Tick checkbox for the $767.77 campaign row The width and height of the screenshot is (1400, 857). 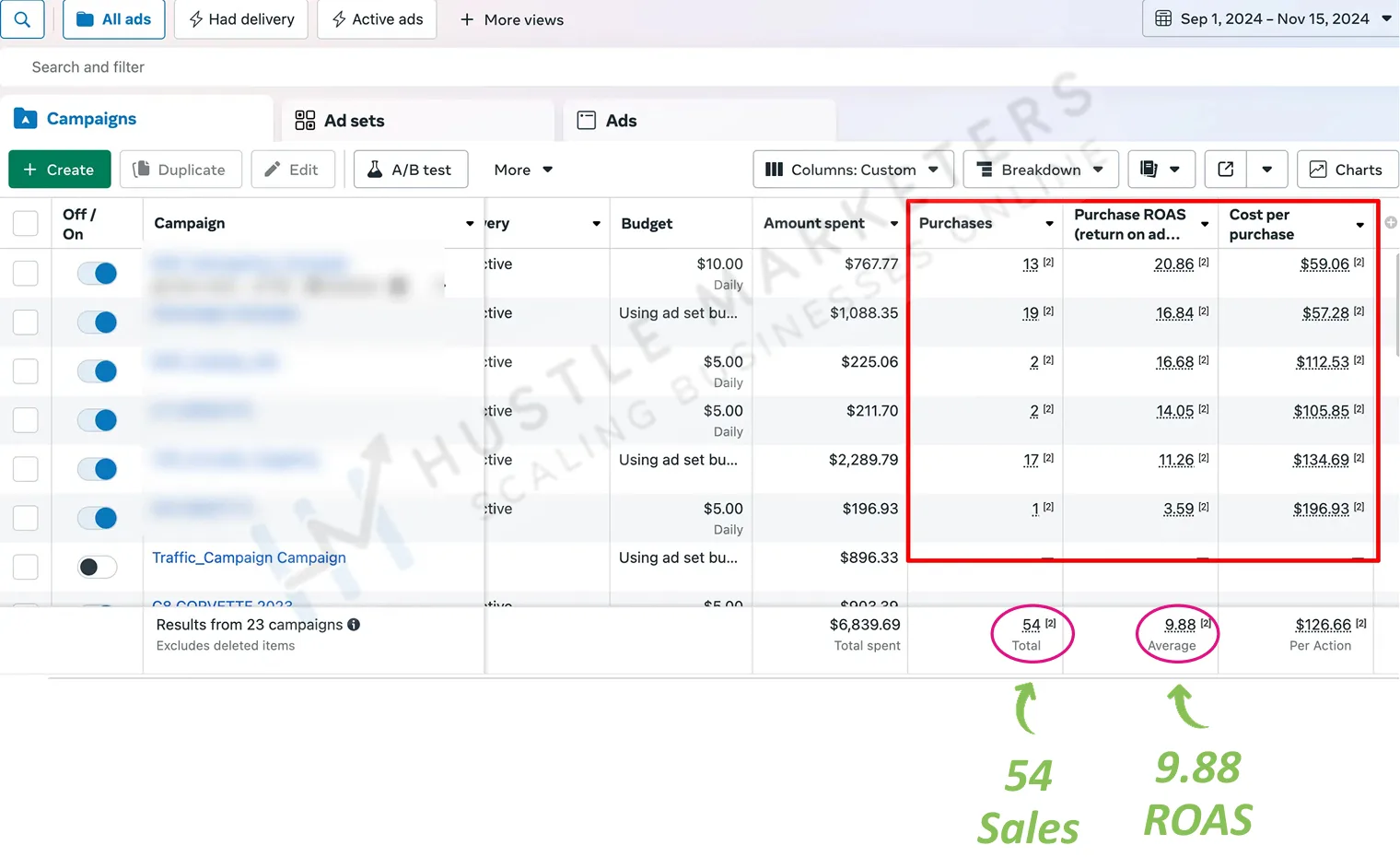[26, 273]
